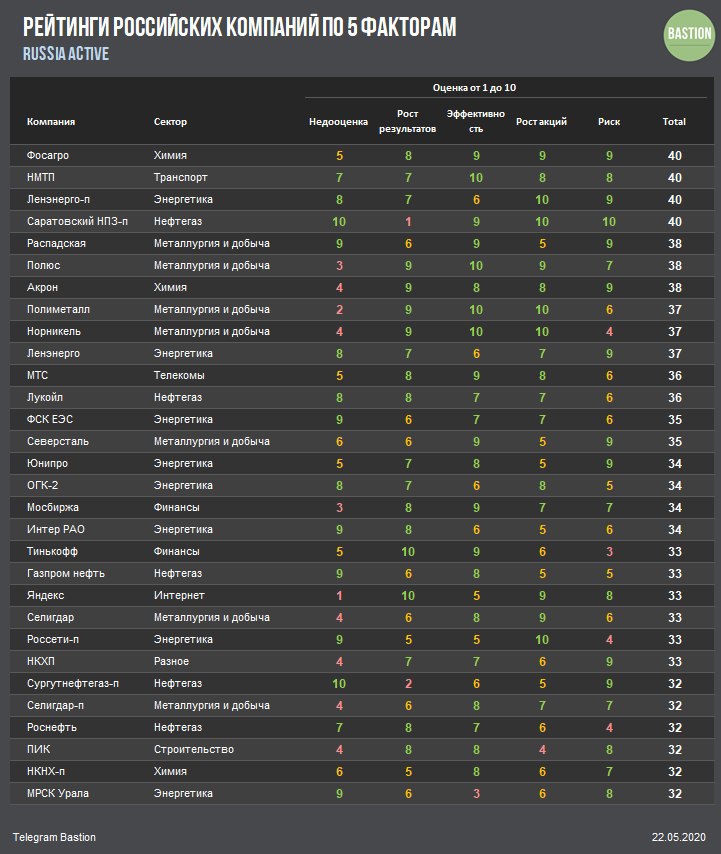
Task: Click Эффективность score 3 in МРСК Урала row
Action: click(476, 794)
